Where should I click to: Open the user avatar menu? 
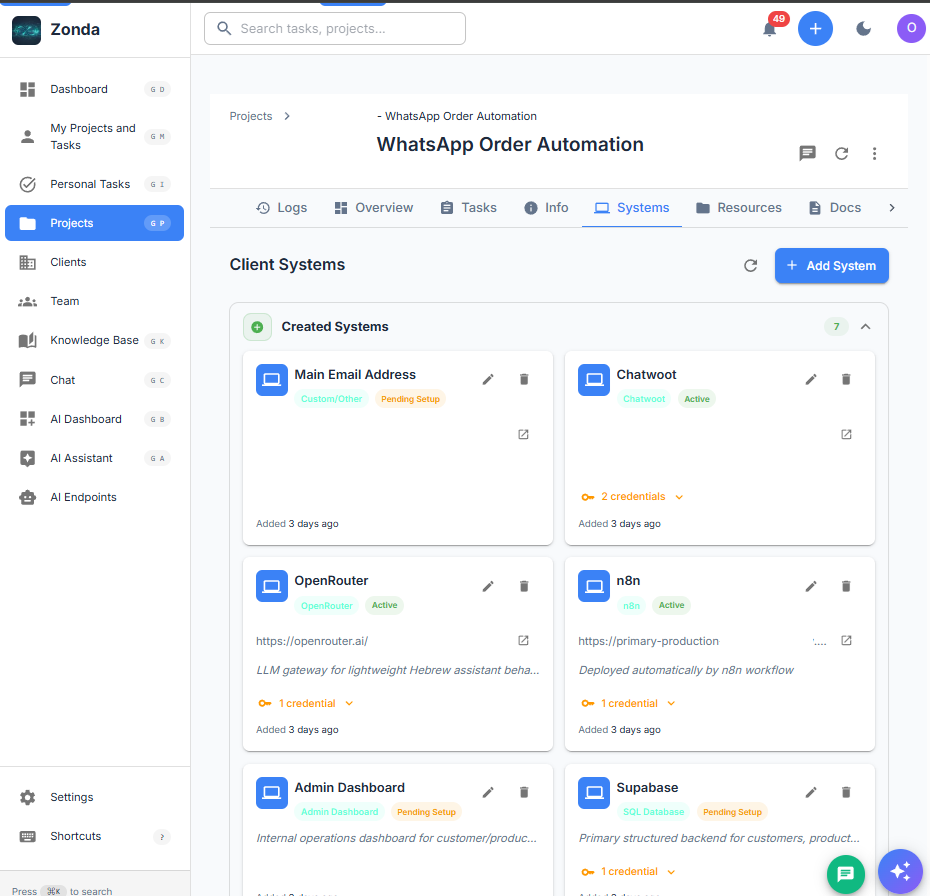[x=911, y=28]
